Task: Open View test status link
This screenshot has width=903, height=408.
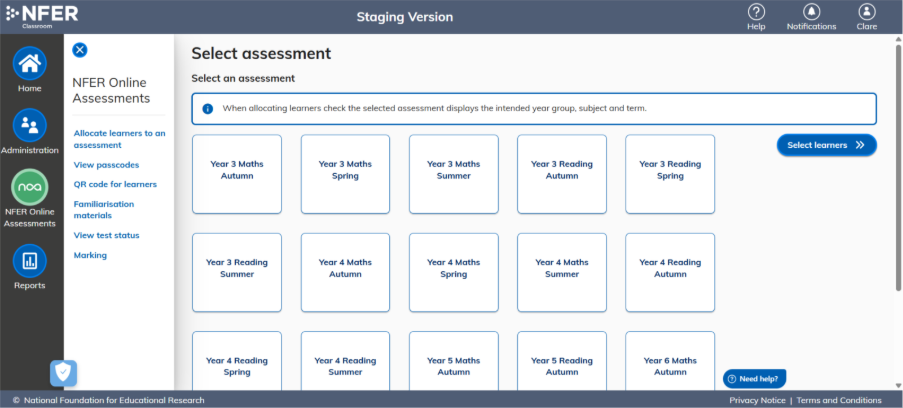Action: (x=106, y=235)
